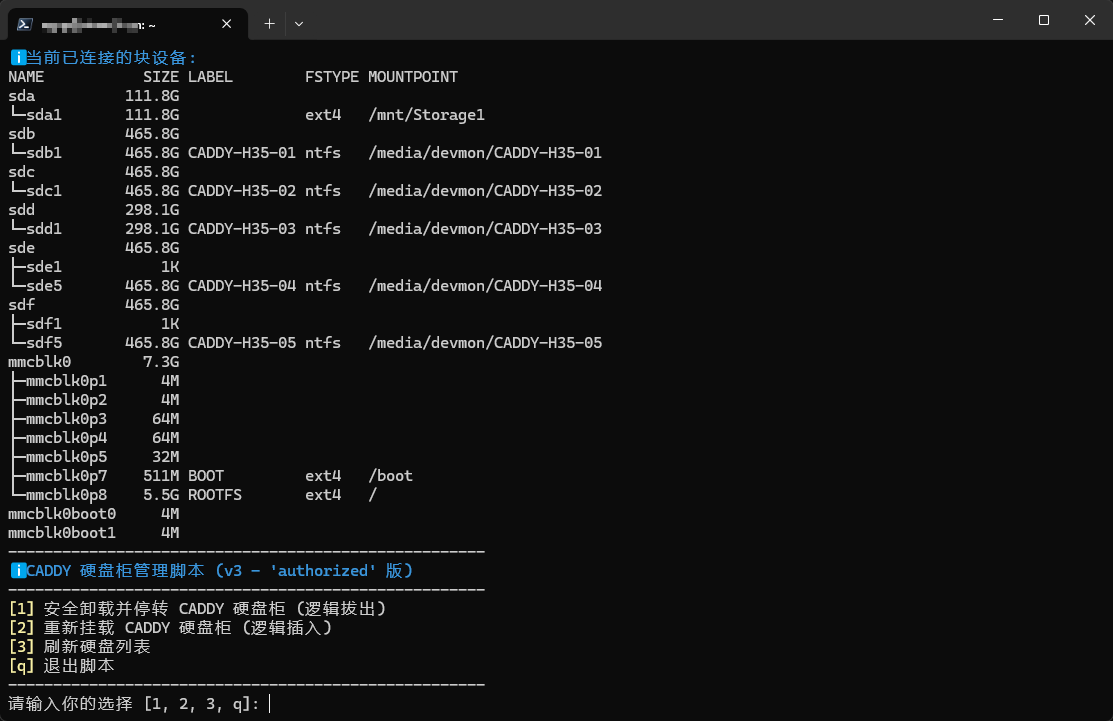Click menu option [1] 安全卸载并停转
1113x721 pixels.
click(197, 609)
